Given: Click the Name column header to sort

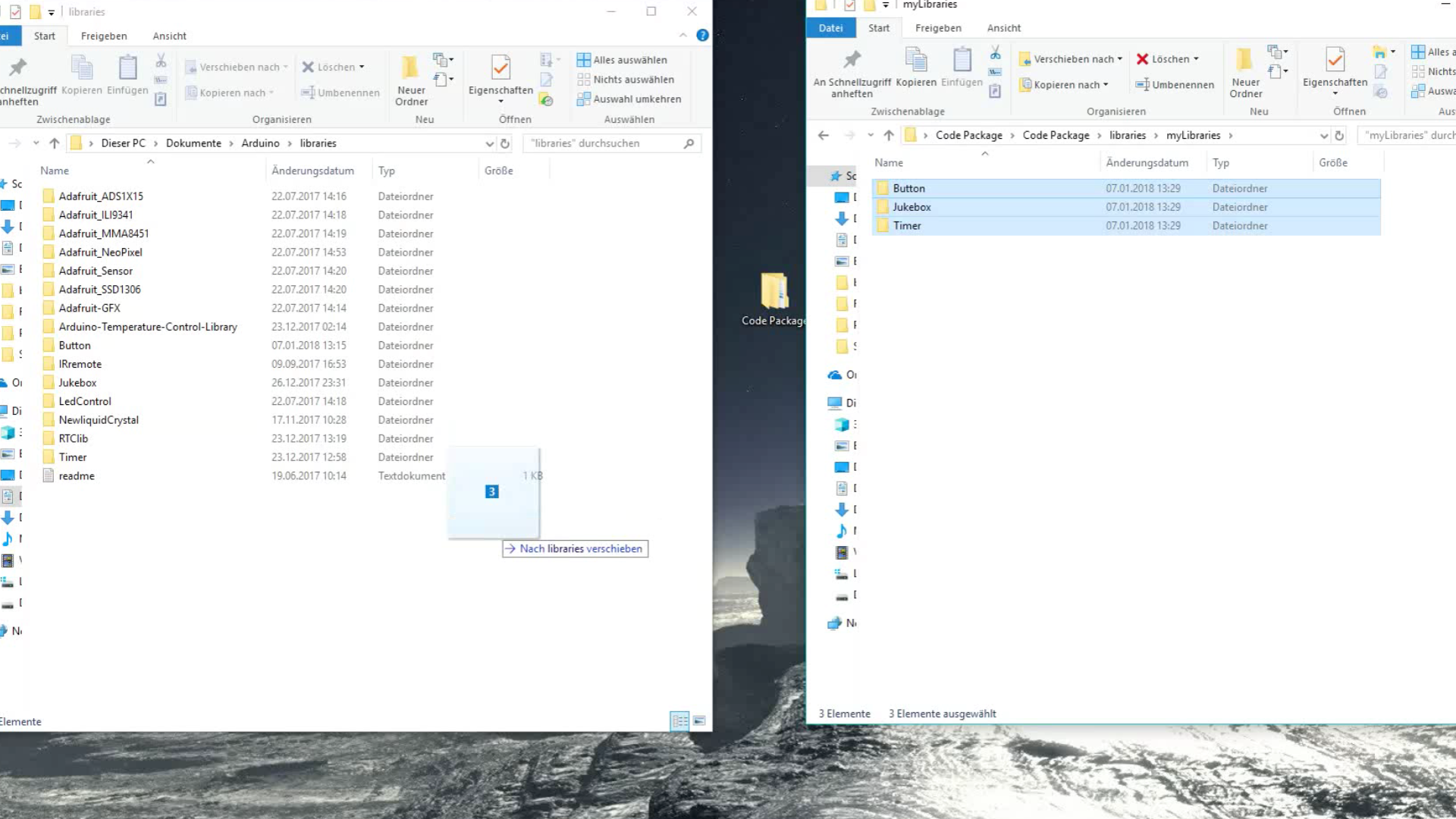Looking at the screenshot, I should tap(888, 162).
